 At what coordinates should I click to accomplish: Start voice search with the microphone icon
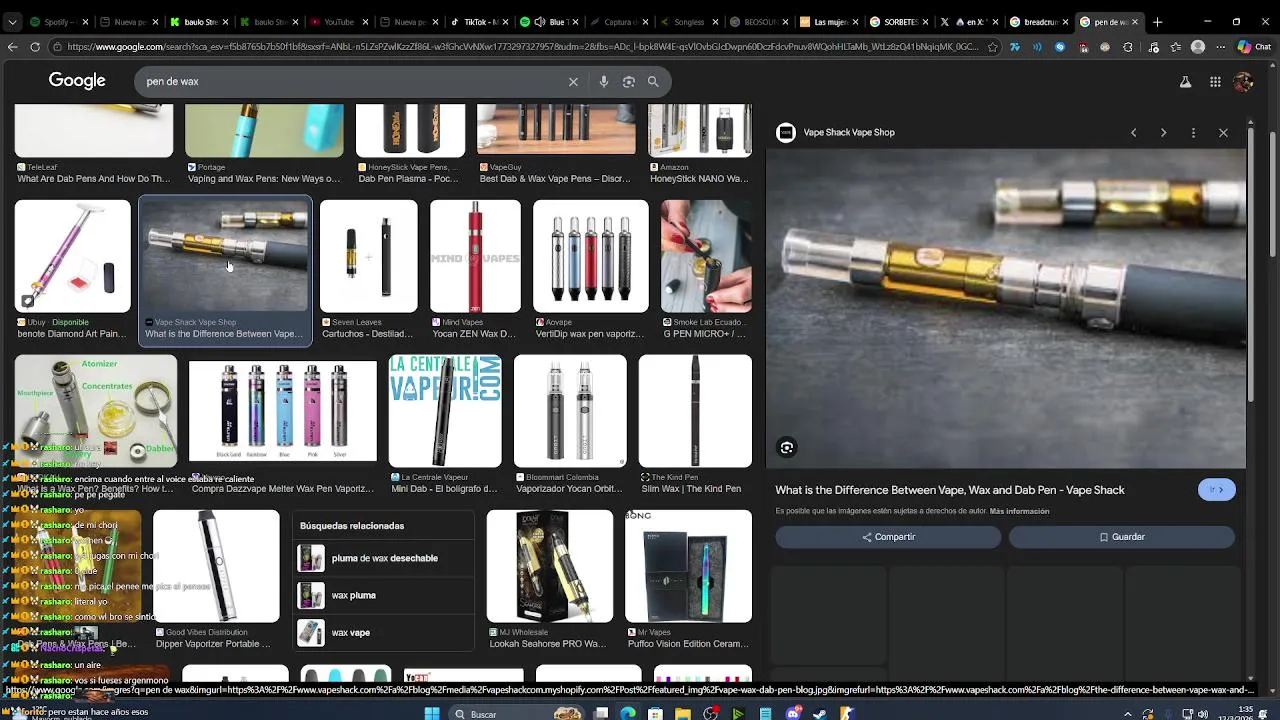603,82
